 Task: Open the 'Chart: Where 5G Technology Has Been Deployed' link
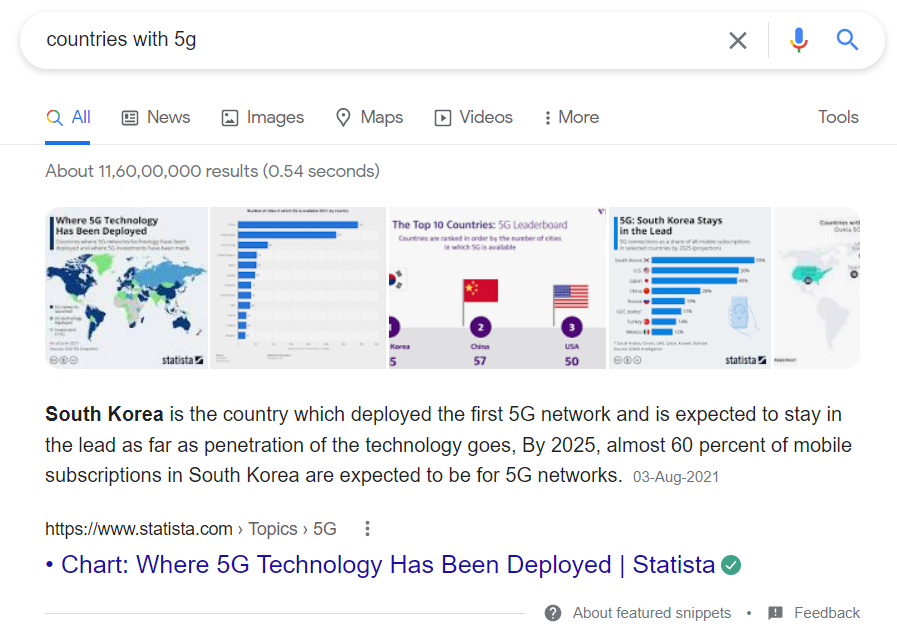pos(388,565)
